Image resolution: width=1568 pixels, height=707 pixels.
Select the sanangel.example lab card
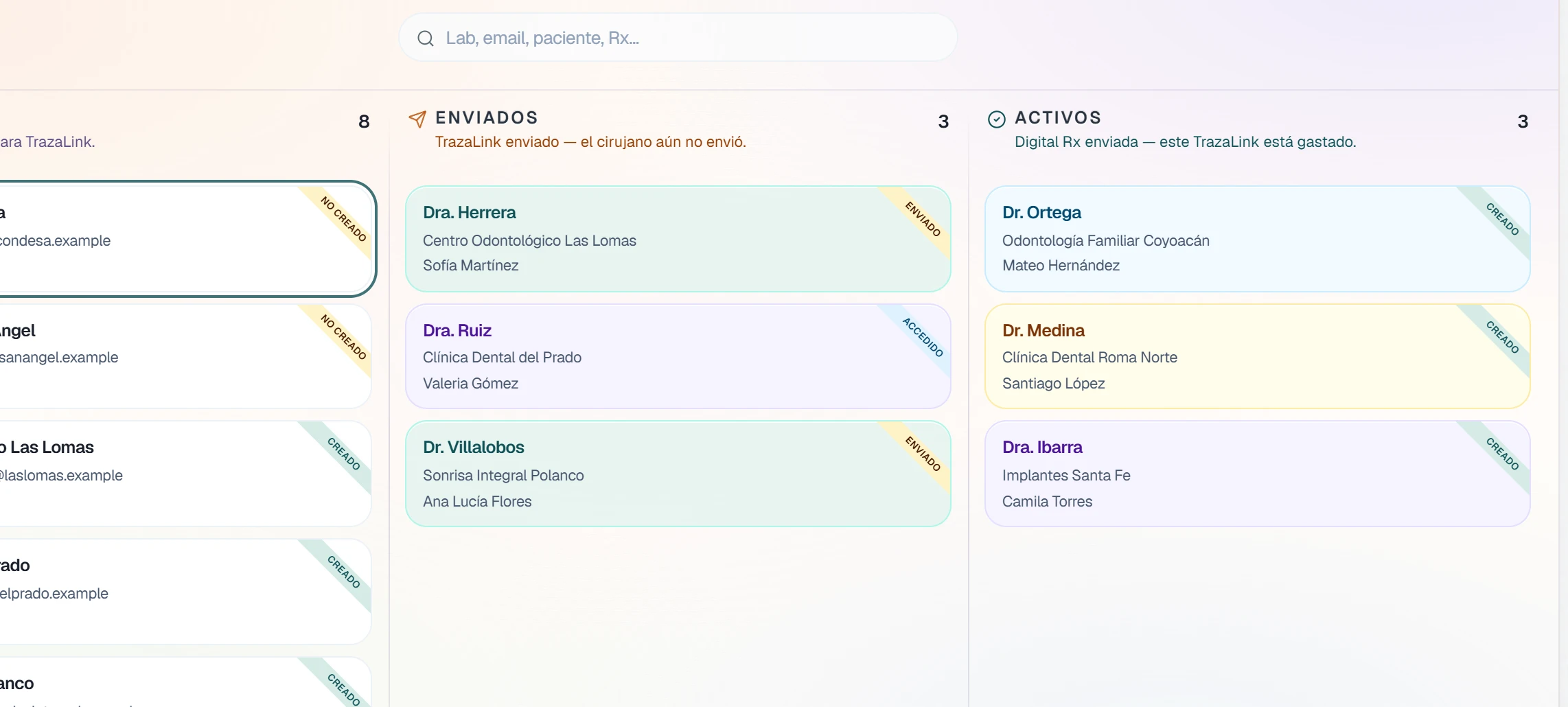pyautogui.click(x=185, y=356)
